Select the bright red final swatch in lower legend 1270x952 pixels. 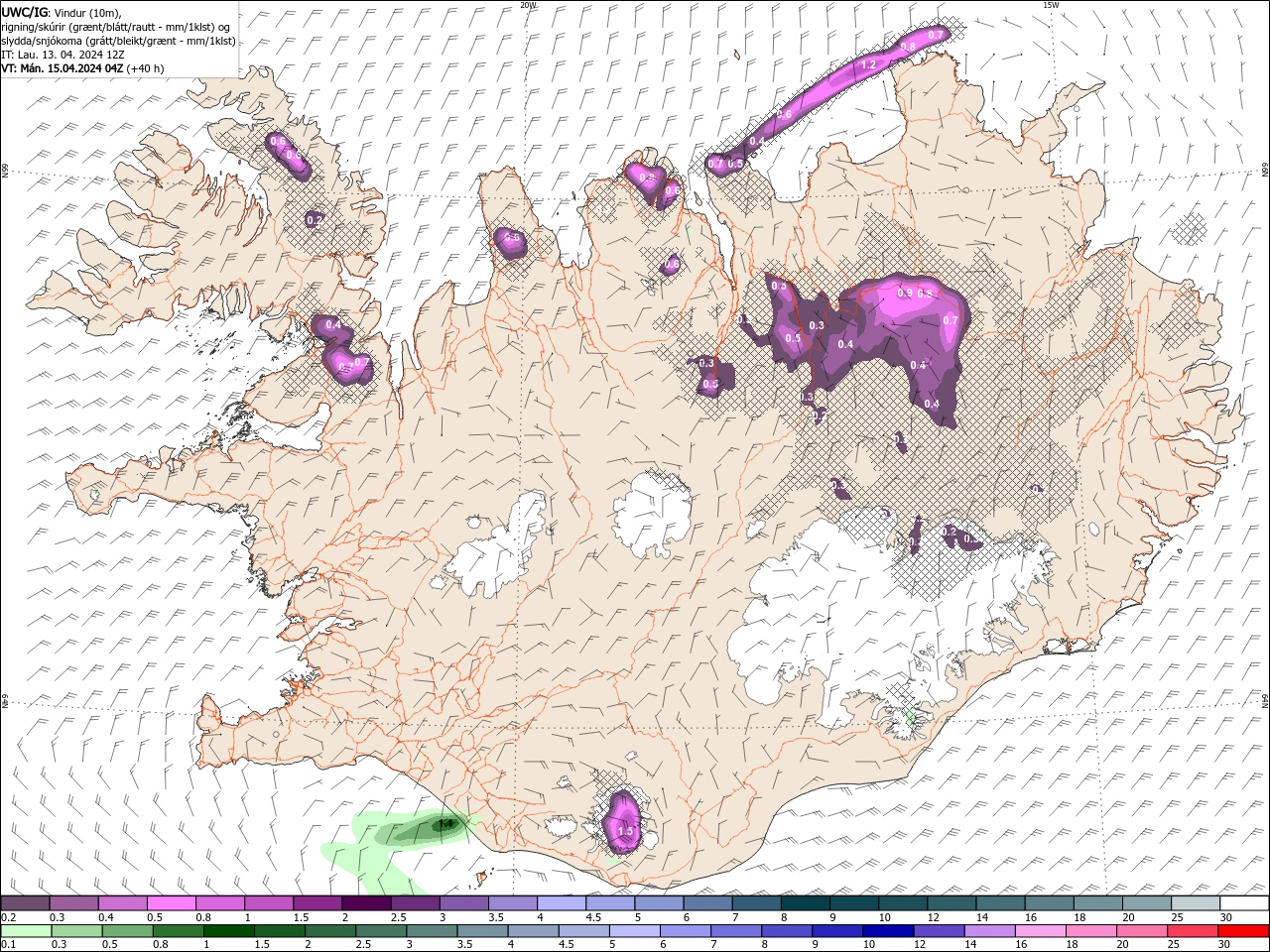1244,931
